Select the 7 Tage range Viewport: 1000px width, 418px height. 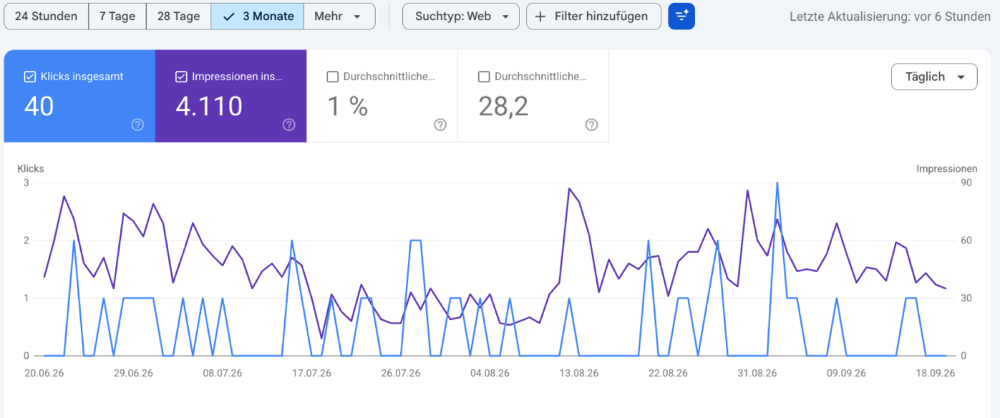117,16
